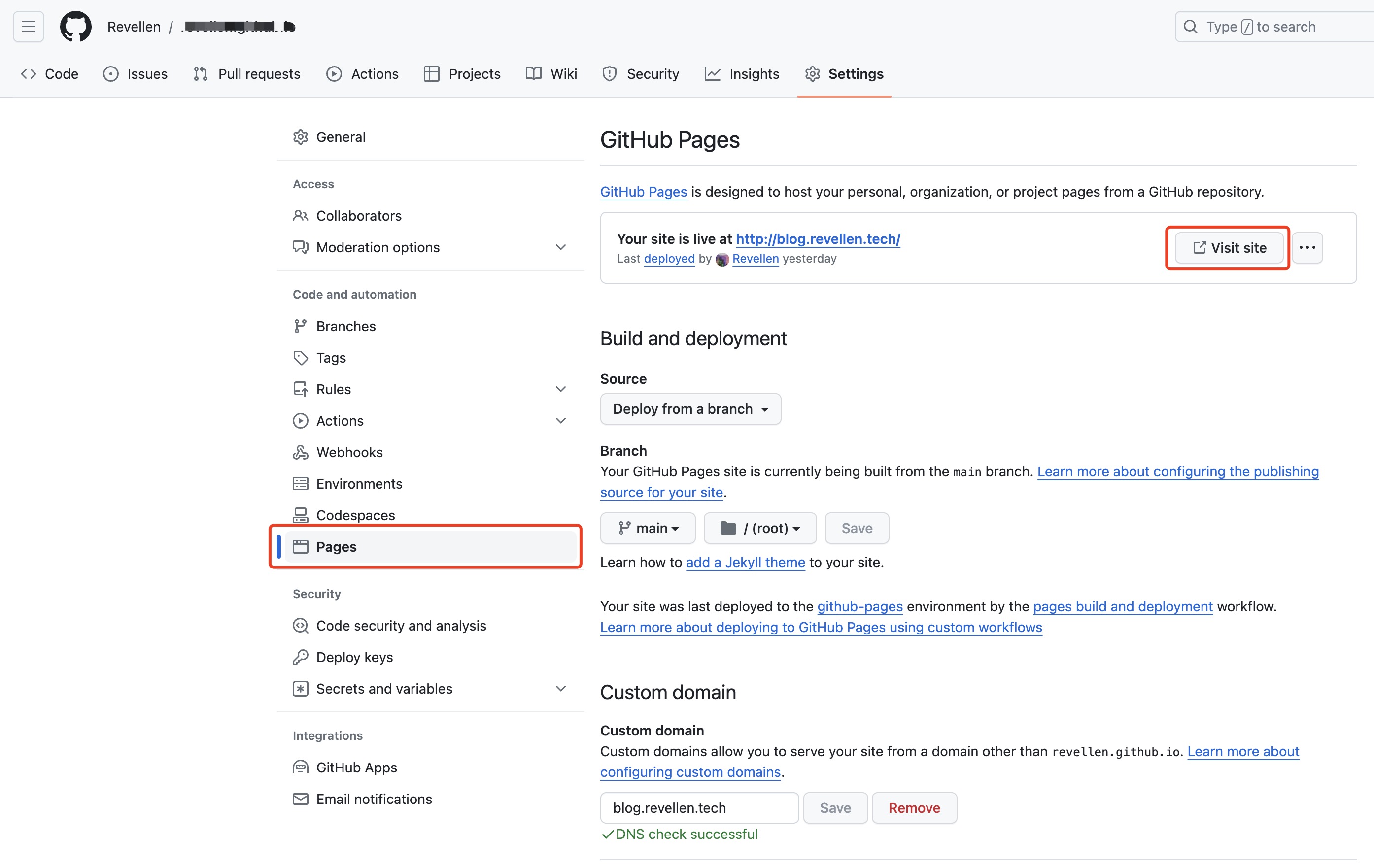Switch to the Pull requests tab
This screenshot has height=868, width=1374.
point(247,73)
